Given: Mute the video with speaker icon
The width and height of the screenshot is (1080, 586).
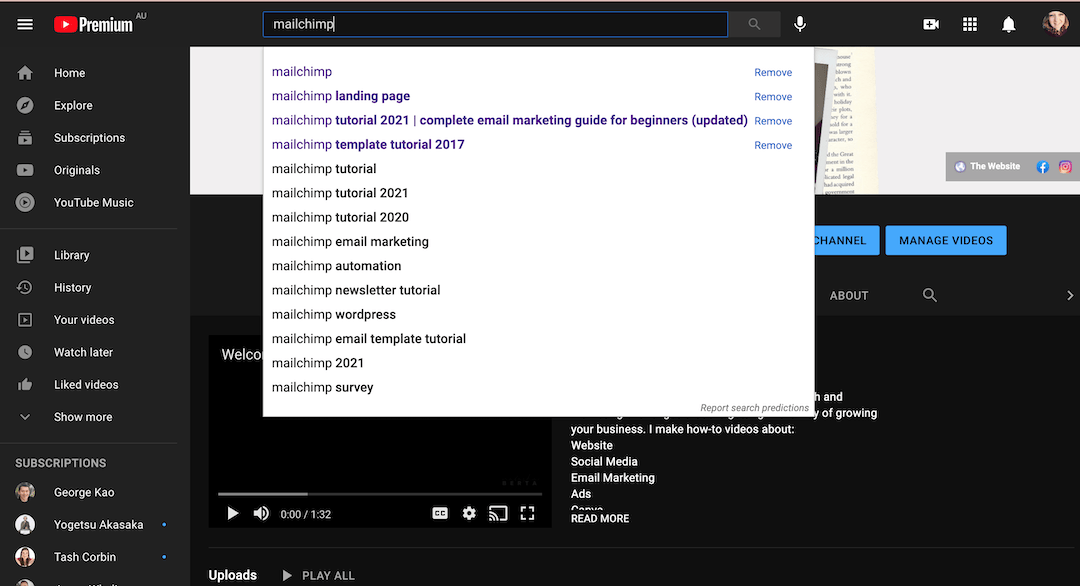Looking at the screenshot, I should 261,514.
